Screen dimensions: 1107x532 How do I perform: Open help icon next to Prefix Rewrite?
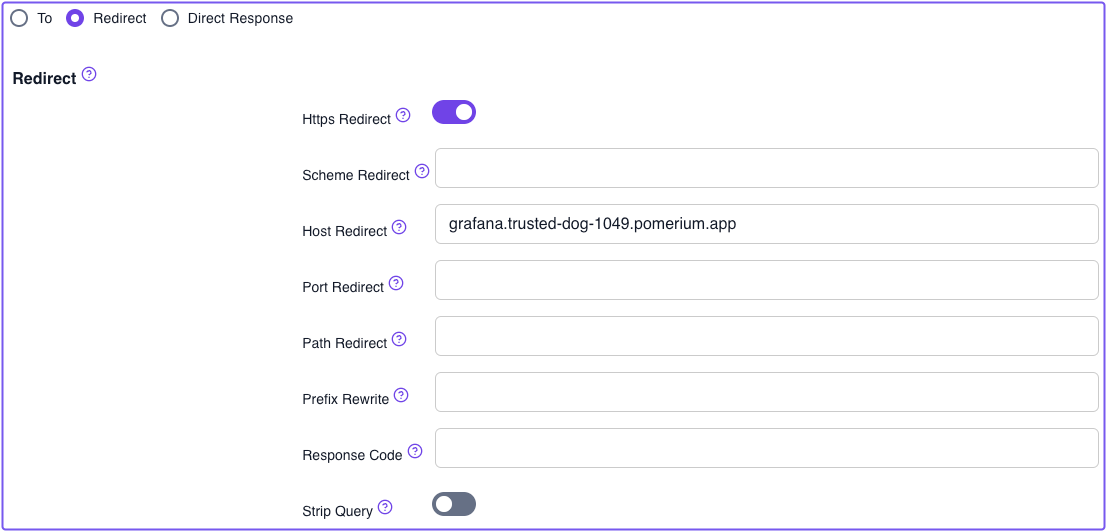click(x=401, y=395)
